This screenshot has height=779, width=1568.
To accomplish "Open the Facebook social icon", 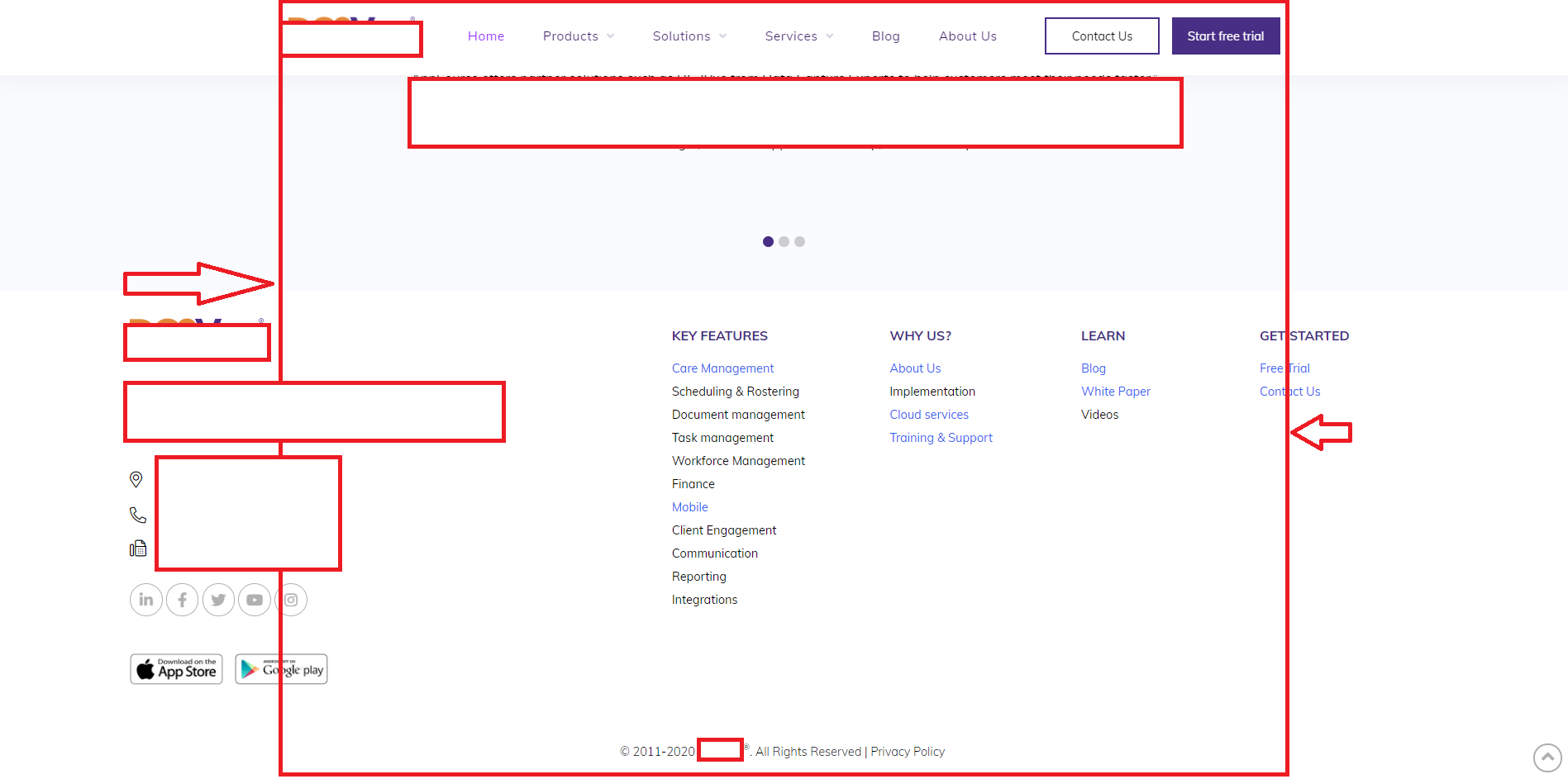I will (182, 600).
